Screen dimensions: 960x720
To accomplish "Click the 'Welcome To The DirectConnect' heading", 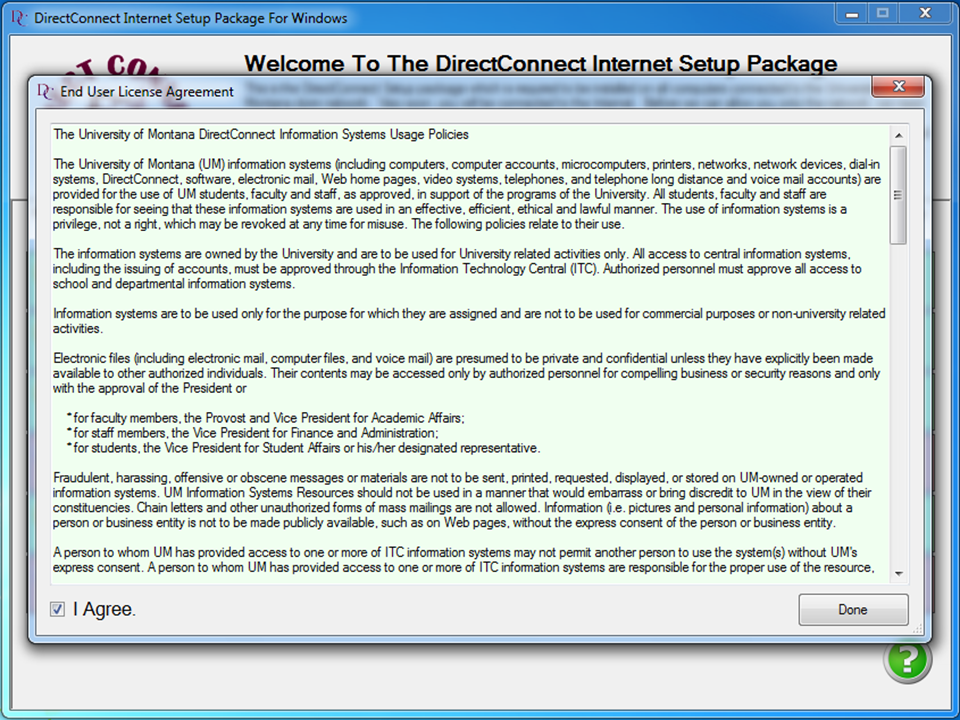I will pyautogui.click(x=541, y=64).
